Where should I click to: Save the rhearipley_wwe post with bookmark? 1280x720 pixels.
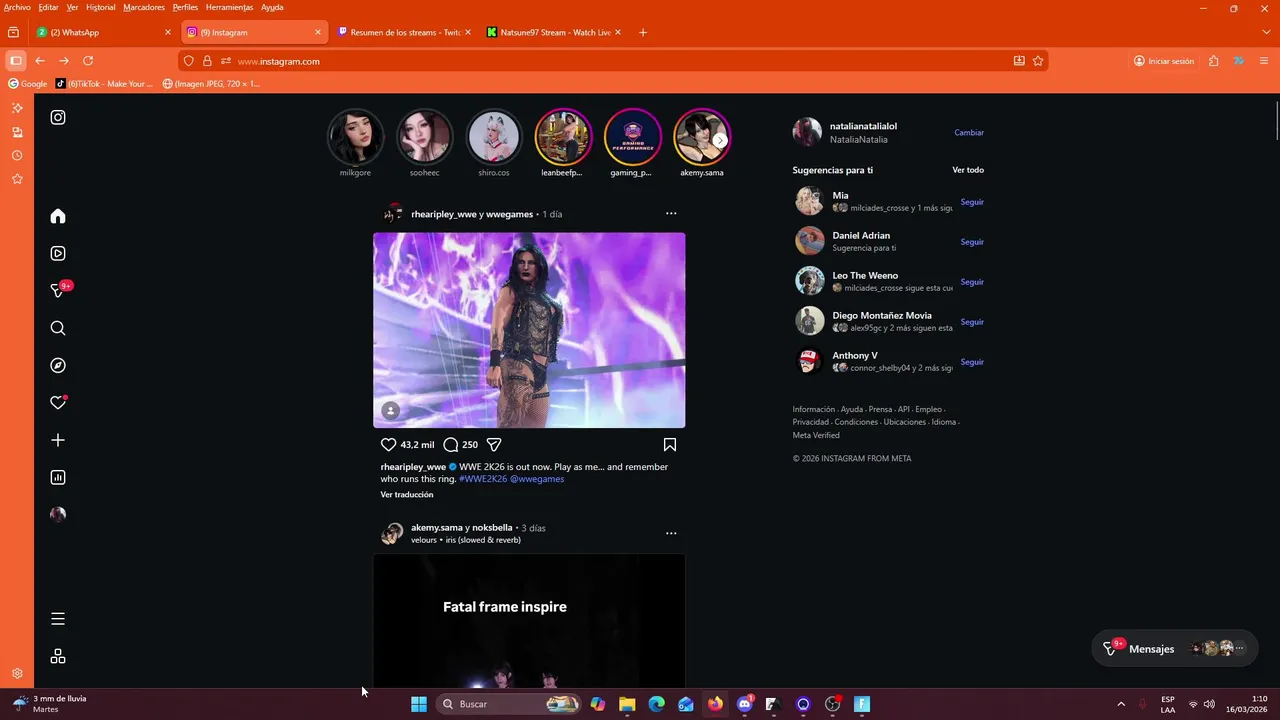(x=670, y=444)
